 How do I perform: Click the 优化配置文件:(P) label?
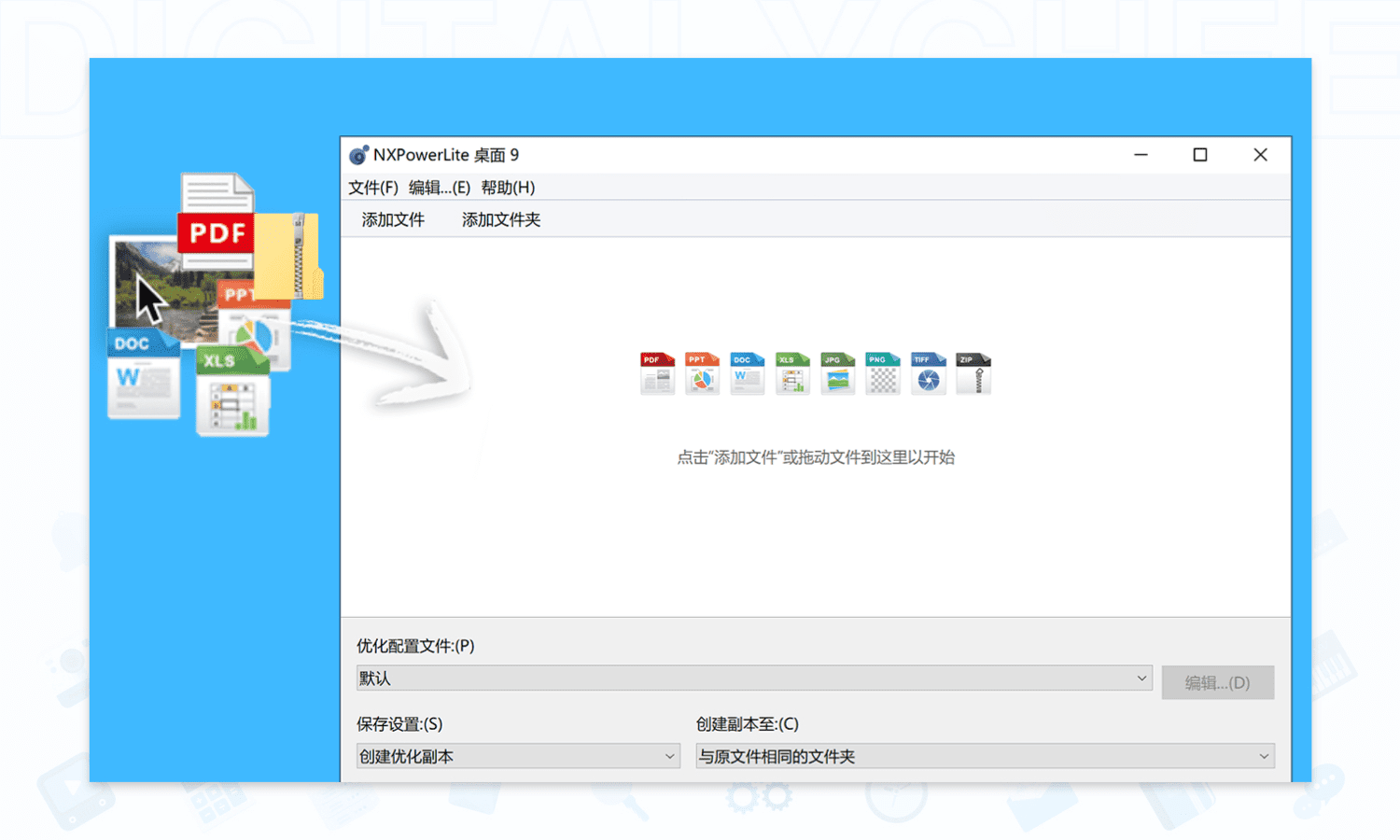415,646
